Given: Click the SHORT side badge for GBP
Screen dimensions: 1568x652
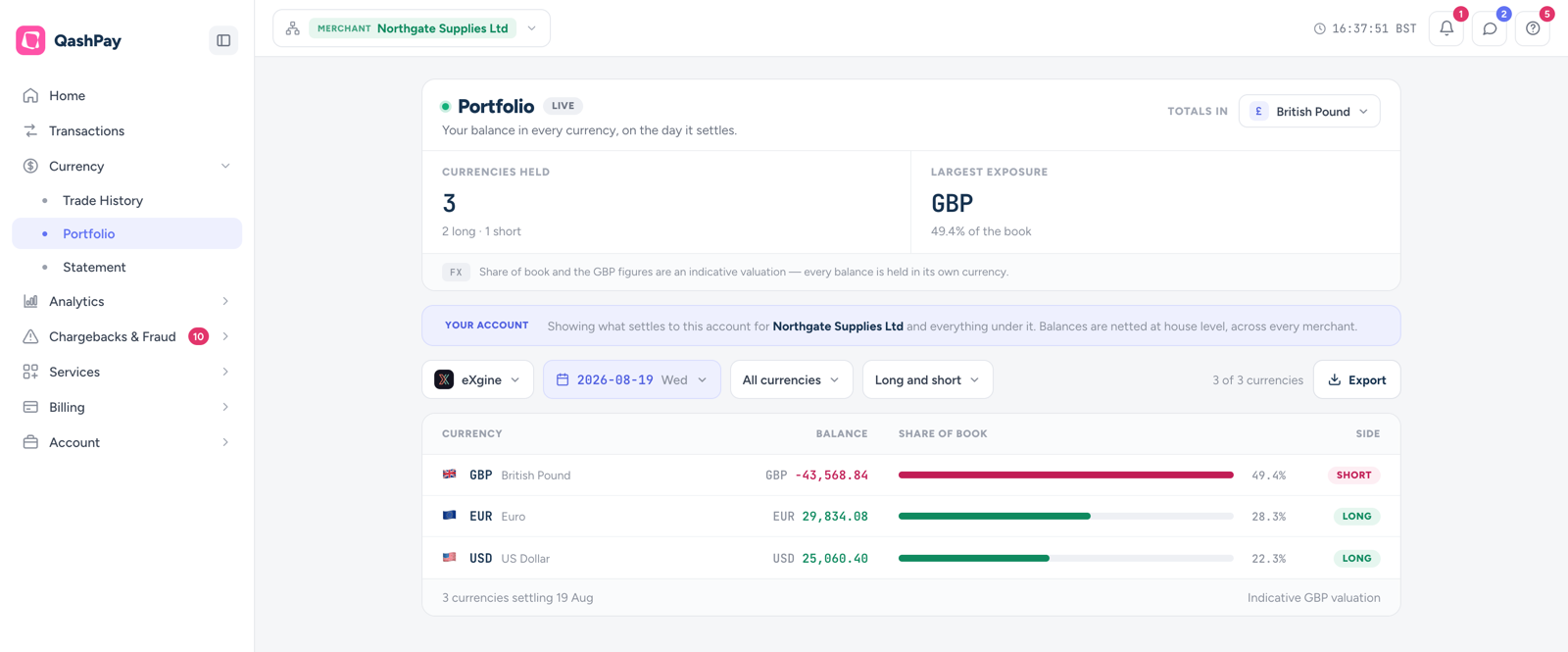Looking at the screenshot, I should (1353, 475).
